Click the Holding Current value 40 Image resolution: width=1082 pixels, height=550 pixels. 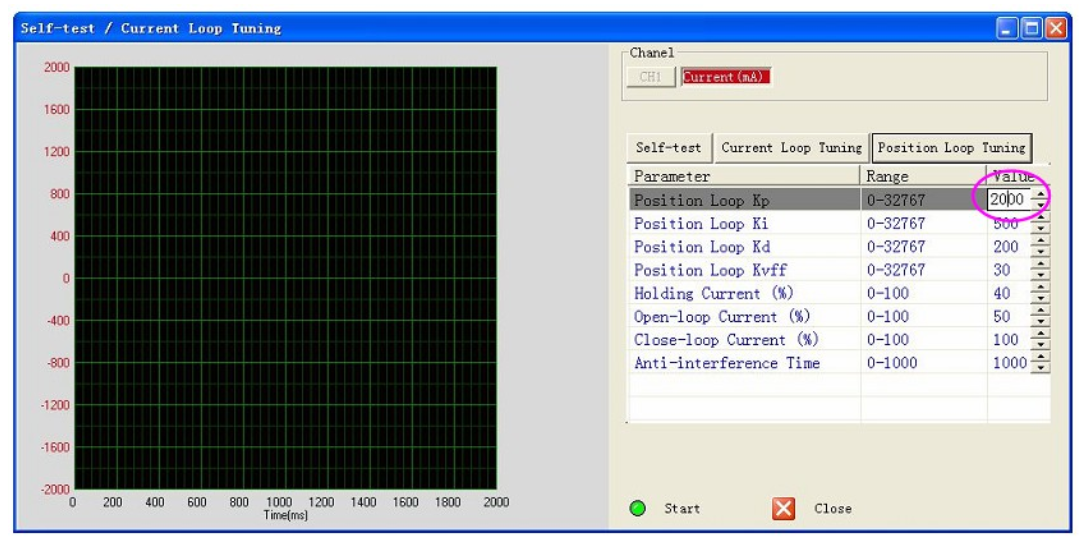(x=1002, y=293)
